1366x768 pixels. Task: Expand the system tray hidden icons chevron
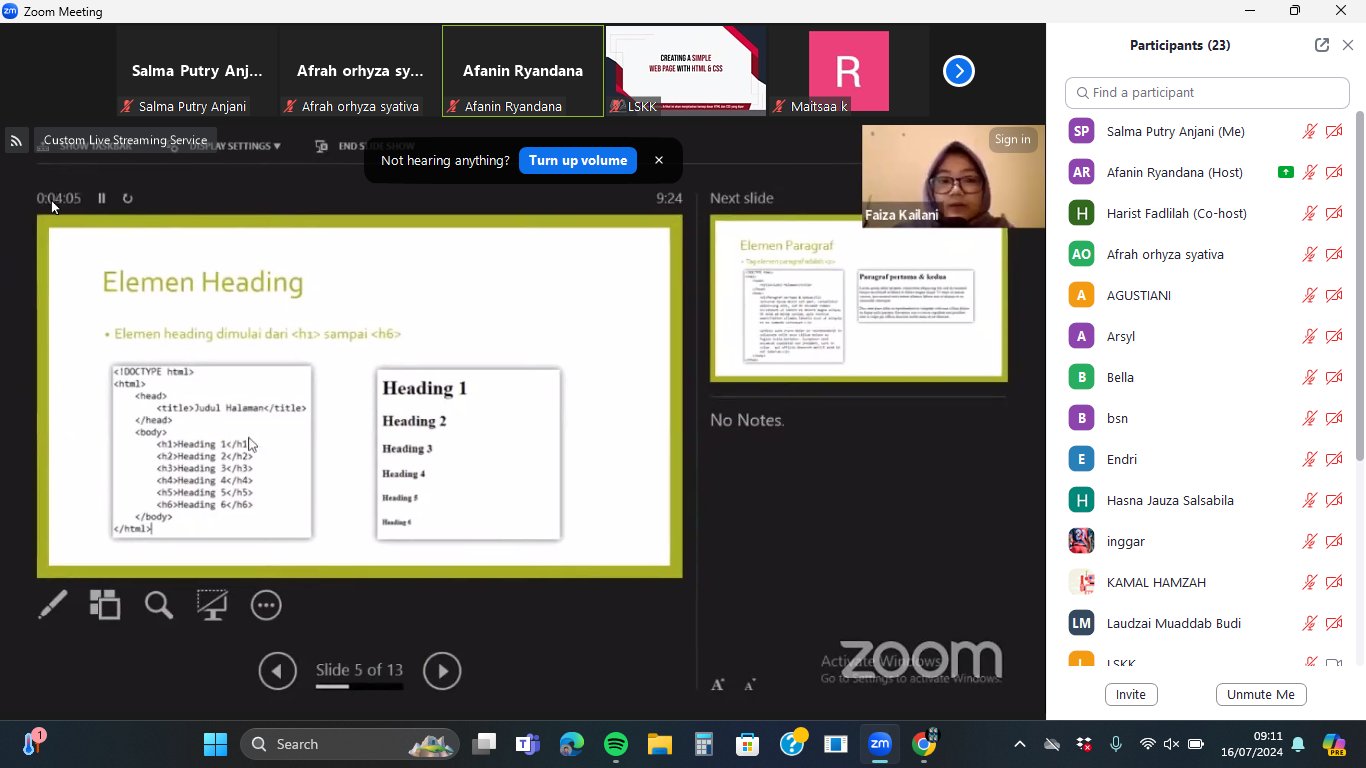coord(1020,744)
